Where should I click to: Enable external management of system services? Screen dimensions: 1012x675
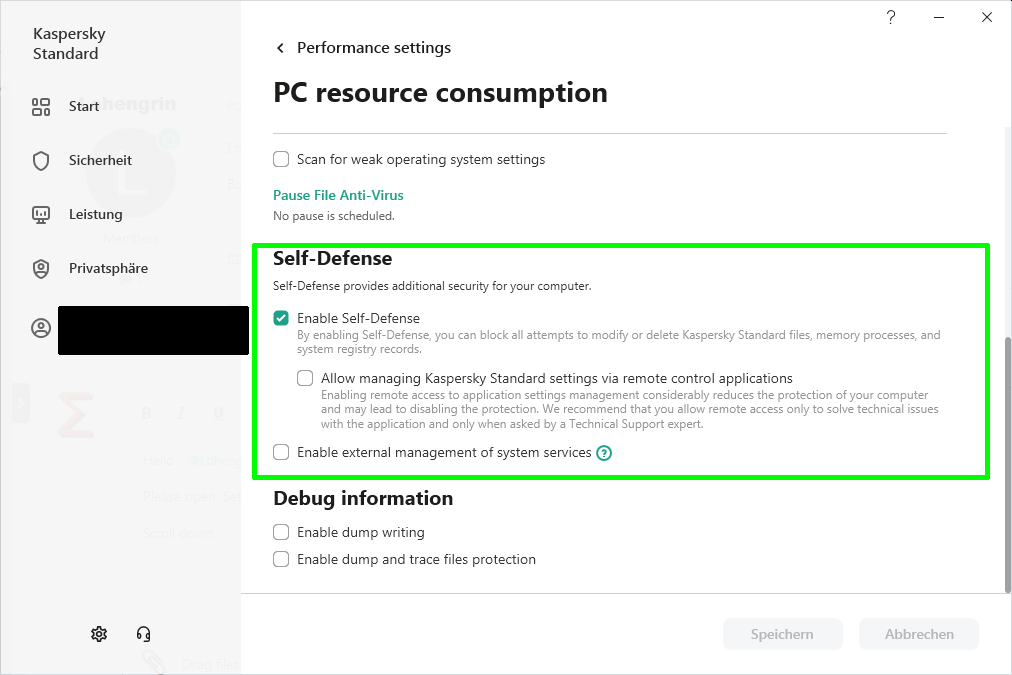coord(282,452)
